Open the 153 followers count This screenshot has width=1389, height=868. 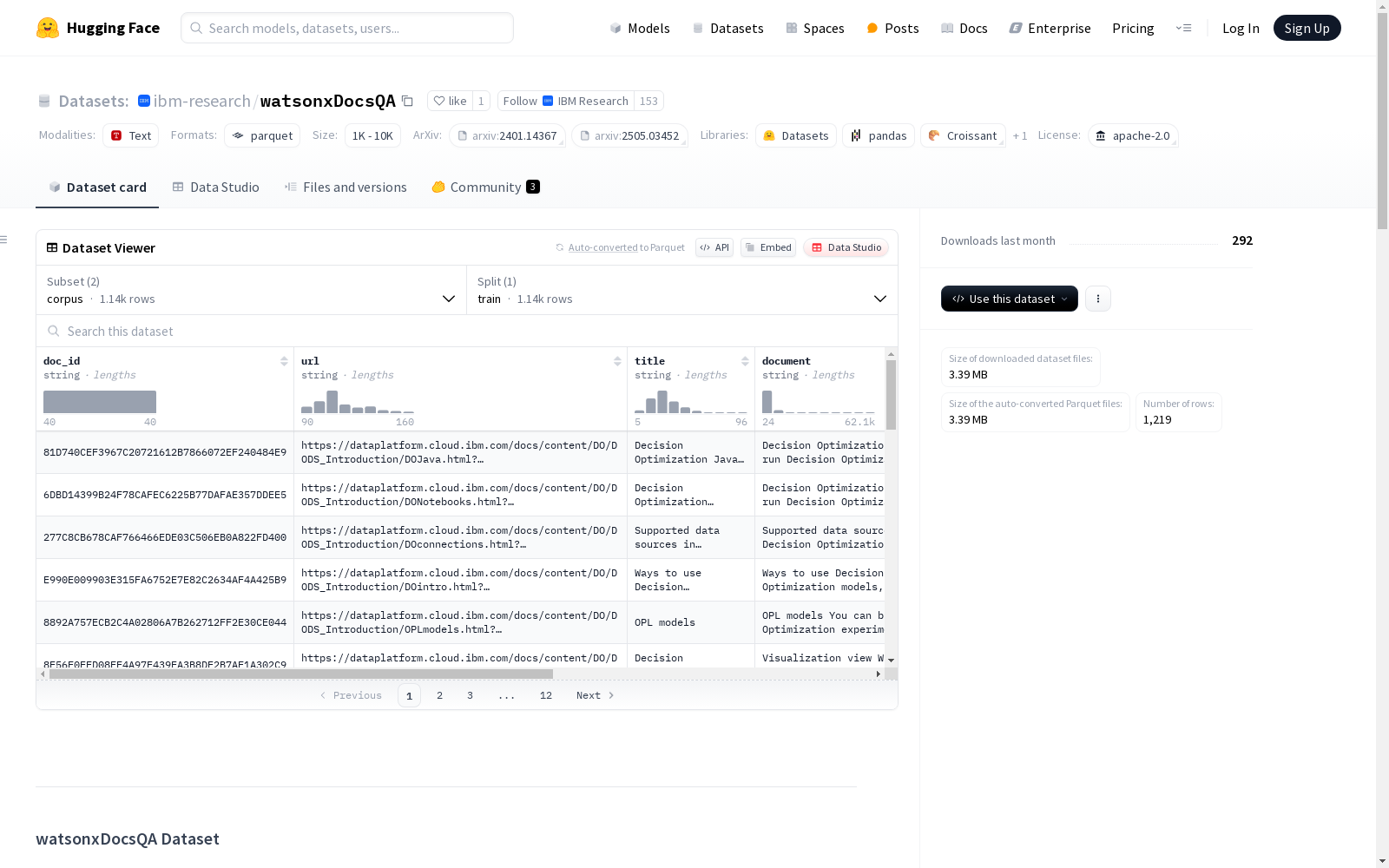pyautogui.click(x=648, y=101)
